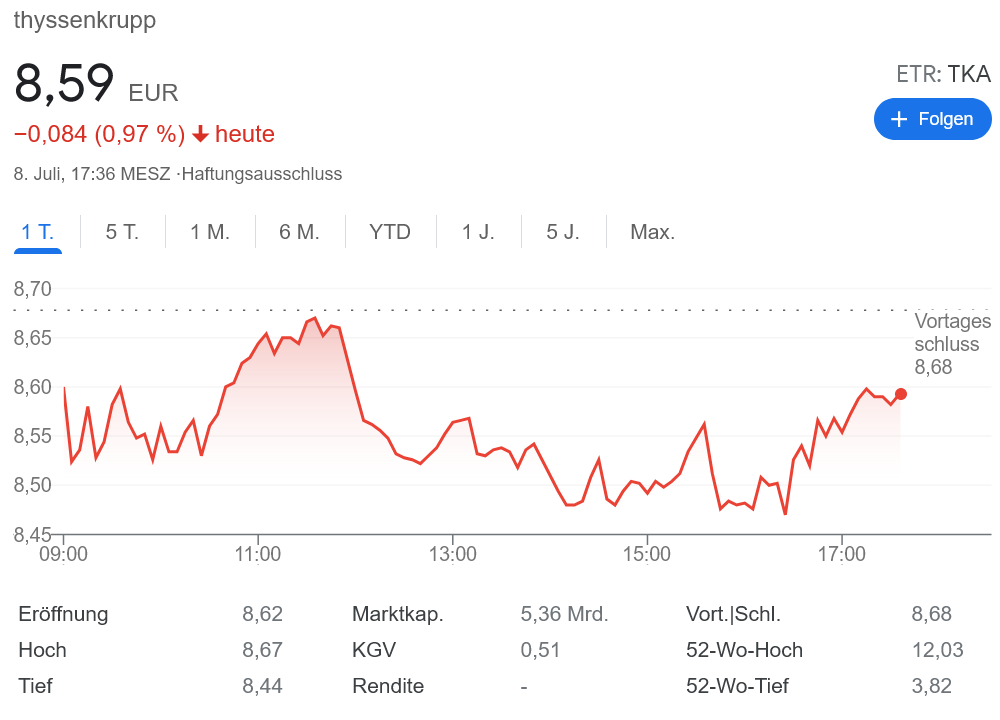Select the 1 T. time range tab

click(38, 232)
